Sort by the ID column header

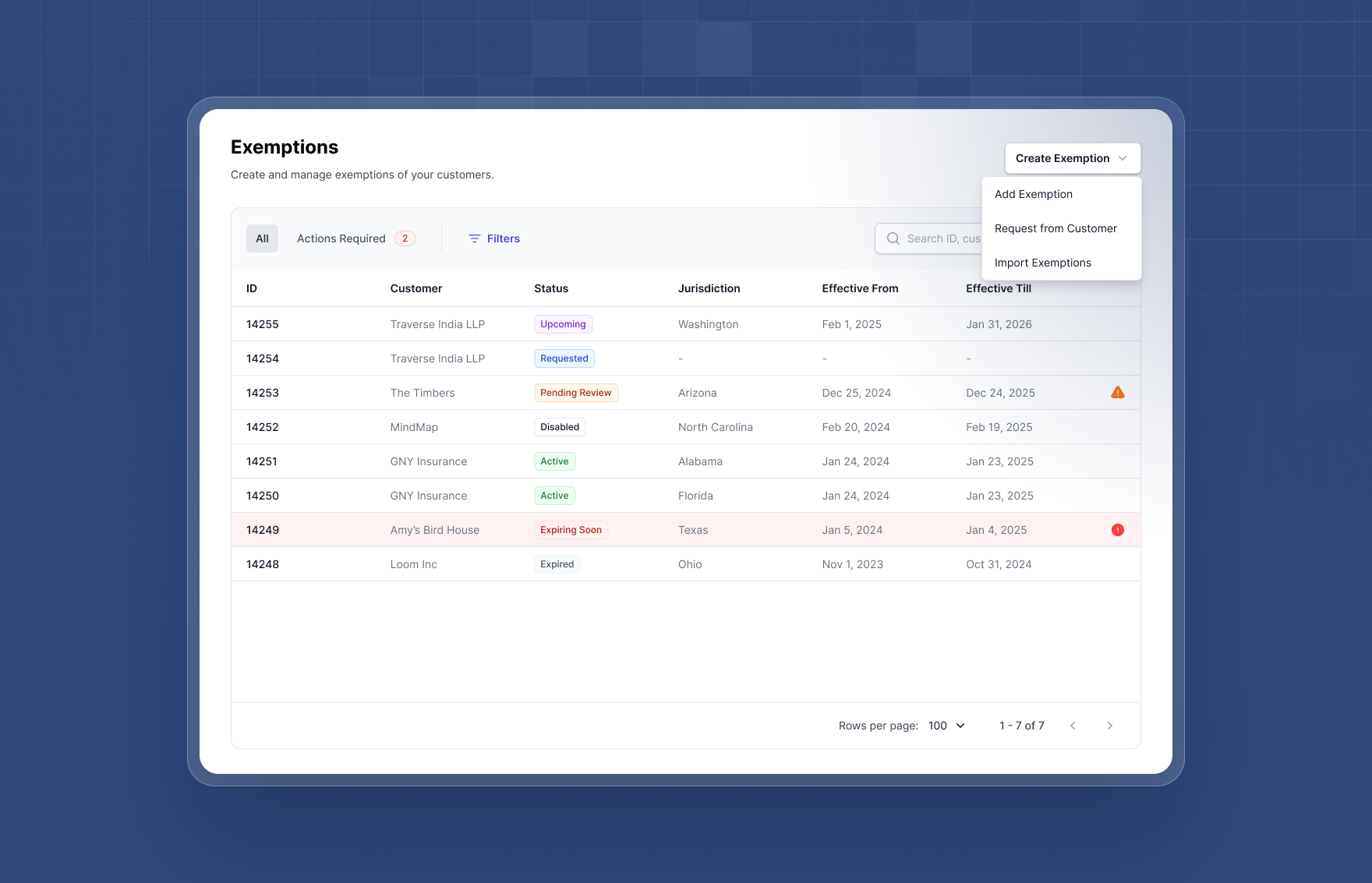tap(252, 288)
